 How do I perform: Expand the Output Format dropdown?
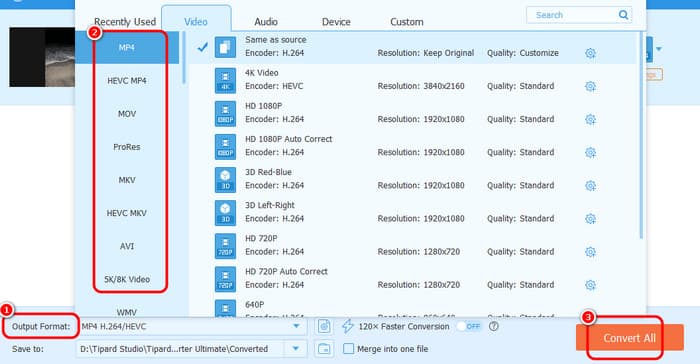coord(296,326)
